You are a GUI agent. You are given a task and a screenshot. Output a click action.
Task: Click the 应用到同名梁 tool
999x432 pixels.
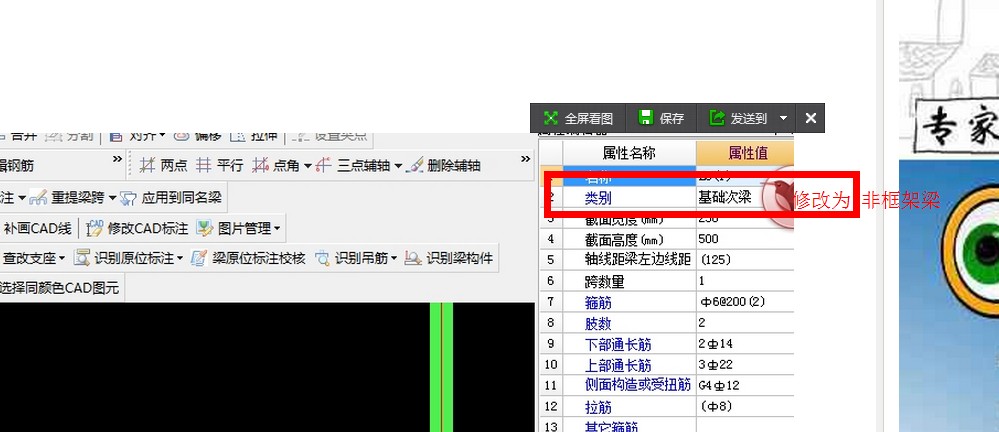pos(172,198)
